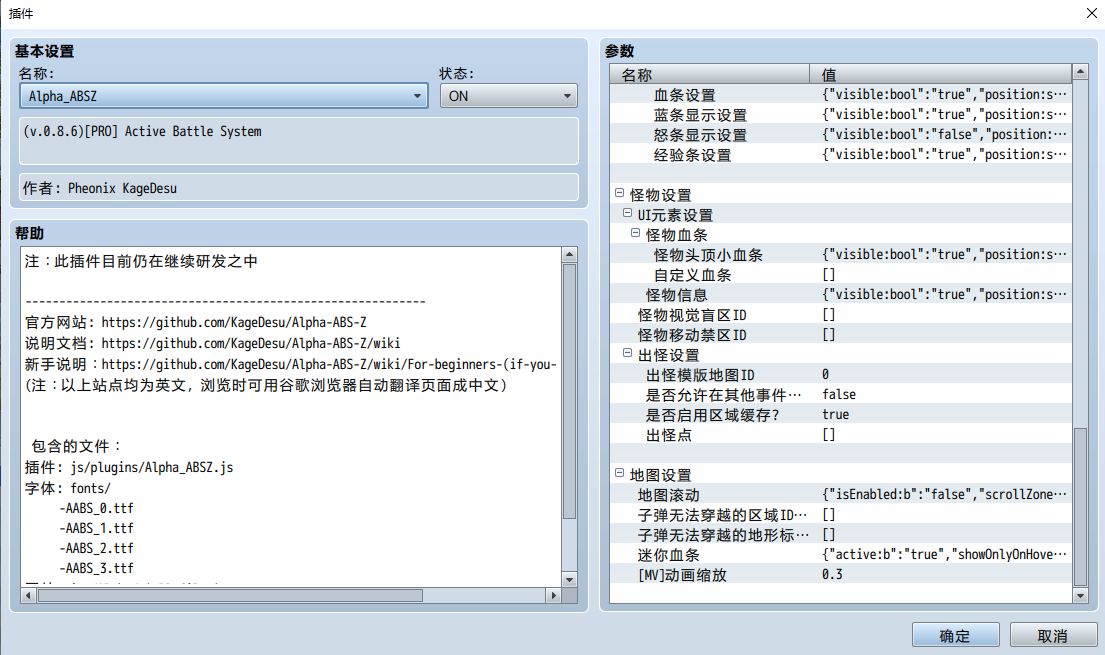Image resolution: width=1105 pixels, height=655 pixels.
Task: Select the 怒条显示设置 parameter
Action: (x=841, y=134)
